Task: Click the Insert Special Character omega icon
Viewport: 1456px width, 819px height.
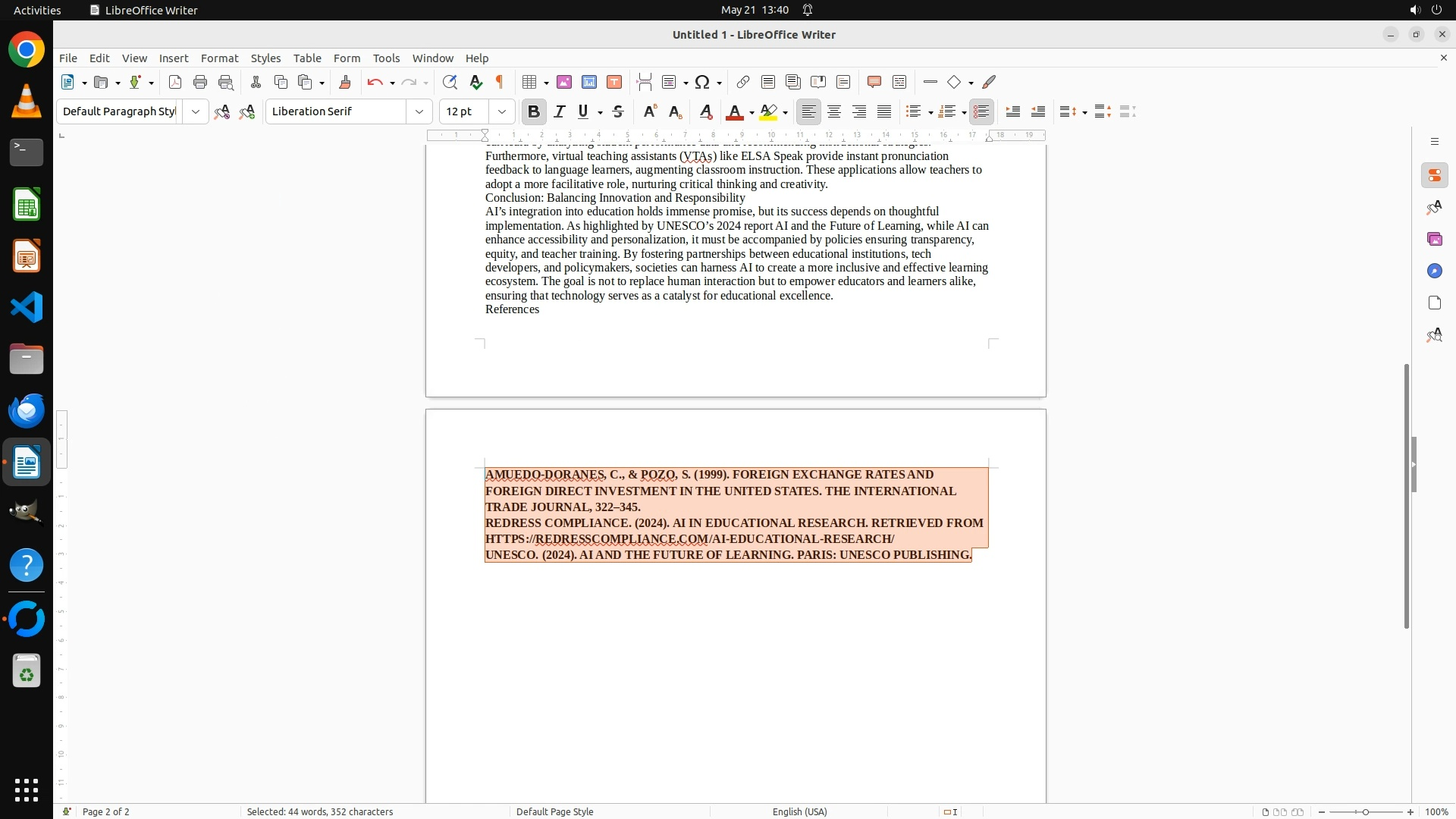Action: [702, 83]
